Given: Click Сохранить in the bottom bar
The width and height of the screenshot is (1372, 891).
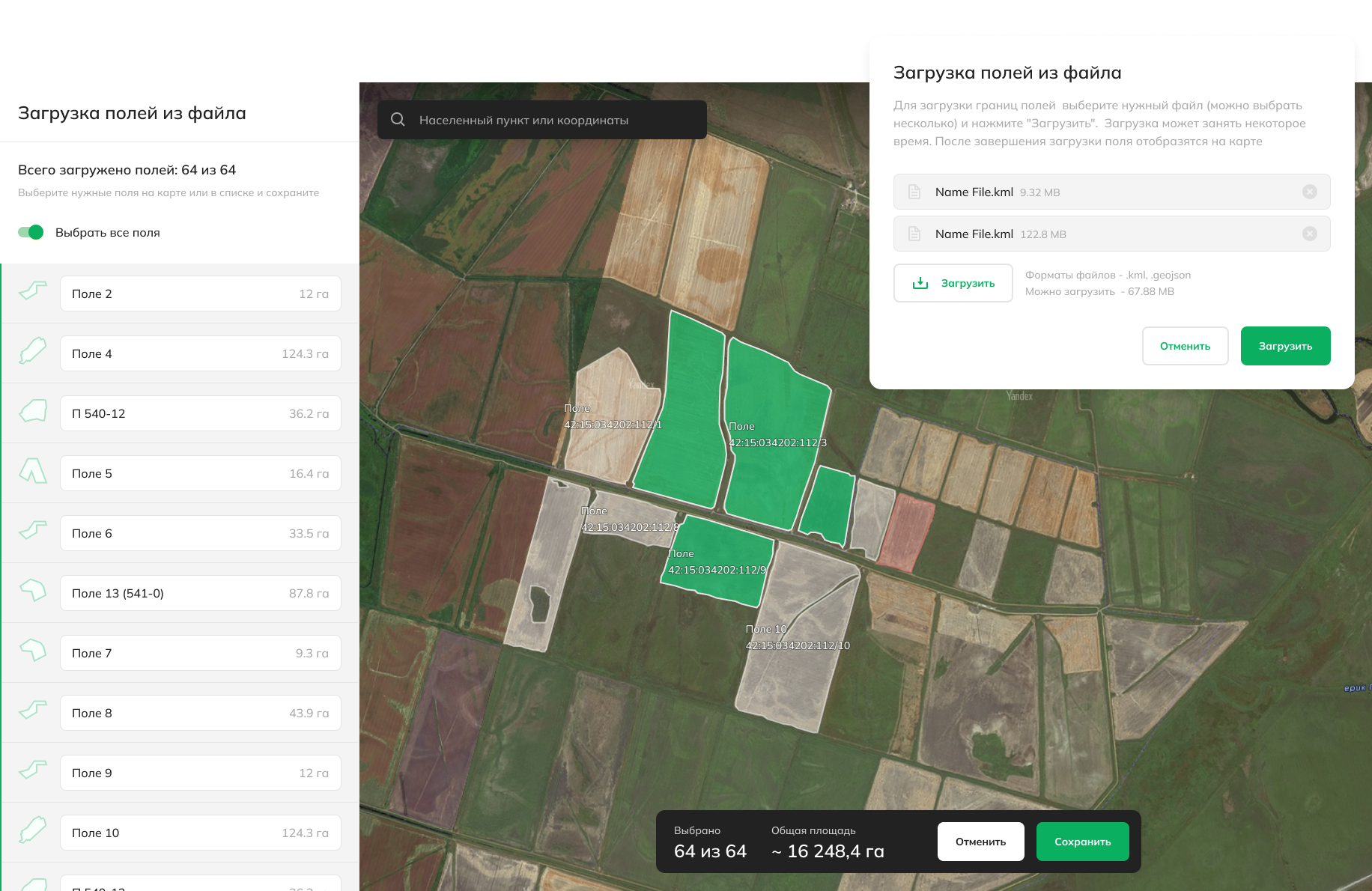Looking at the screenshot, I should click(x=1083, y=842).
